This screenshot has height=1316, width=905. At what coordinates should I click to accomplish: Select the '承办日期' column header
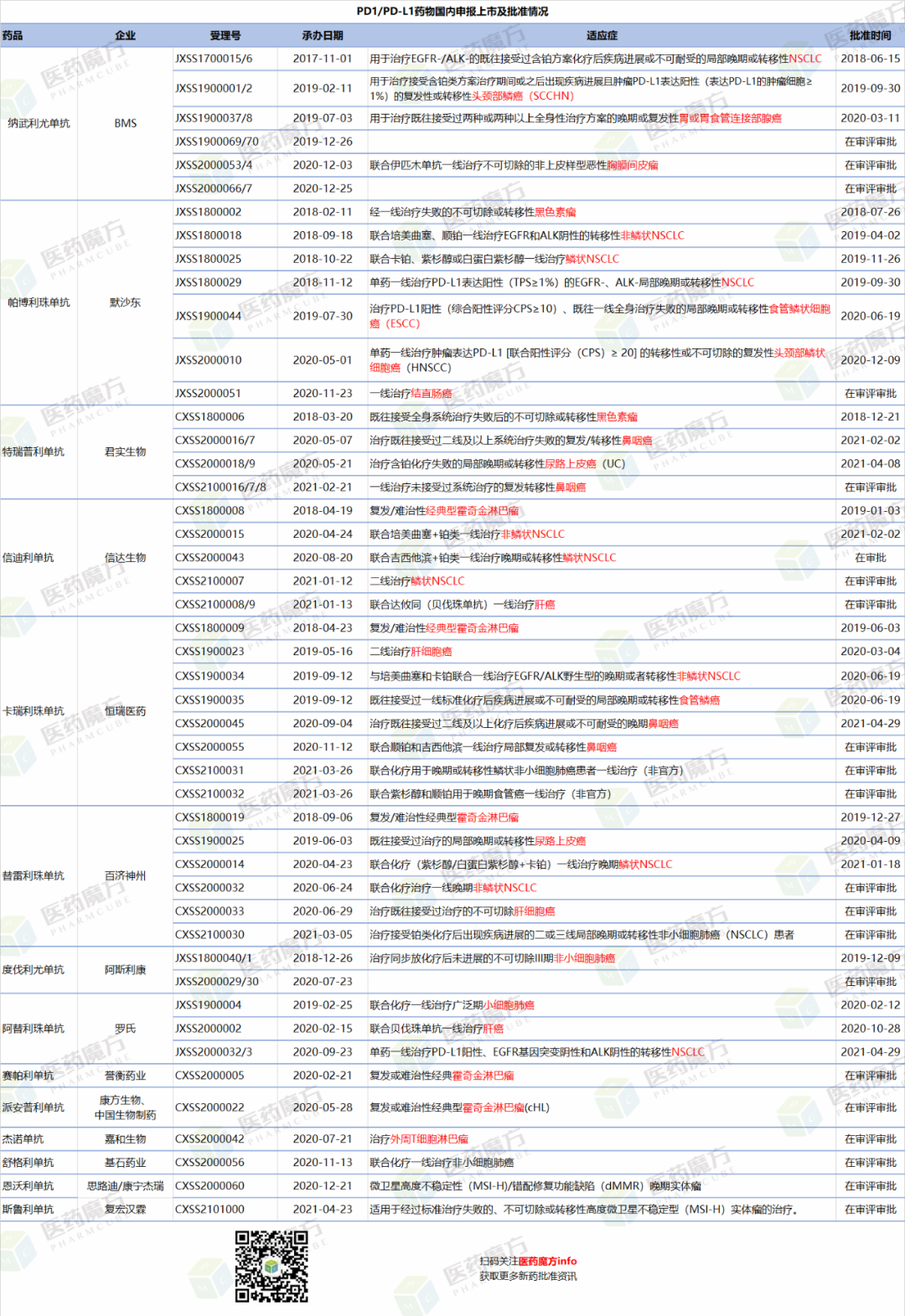point(323,36)
